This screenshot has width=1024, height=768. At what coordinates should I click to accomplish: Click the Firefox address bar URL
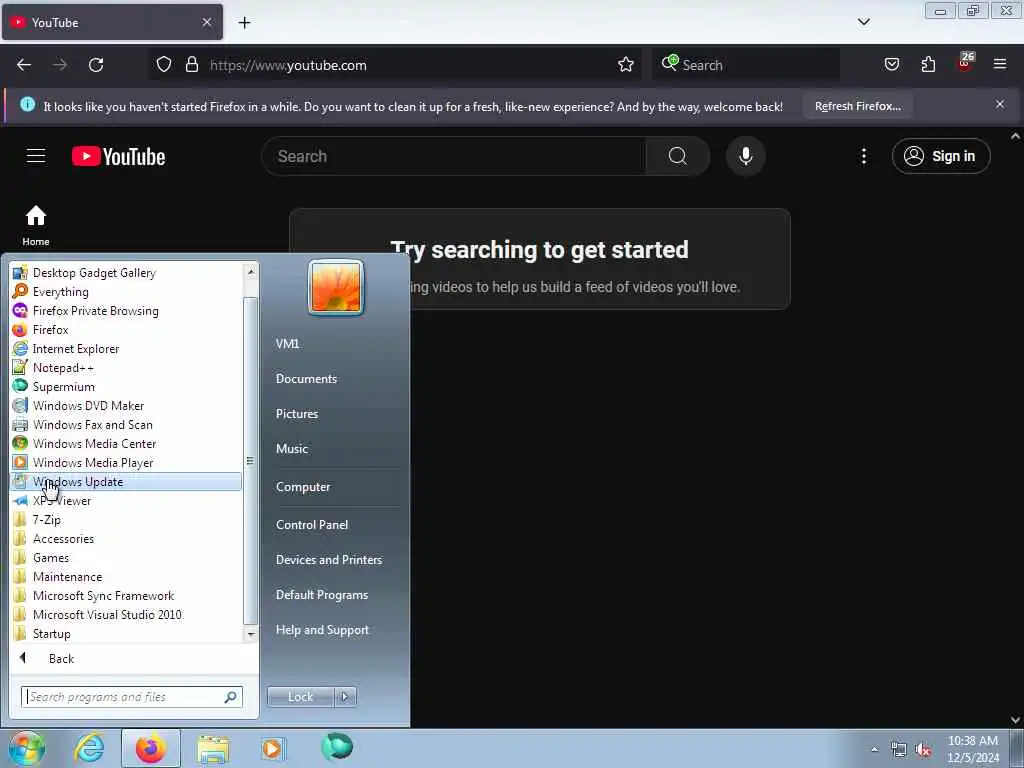click(x=287, y=65)
